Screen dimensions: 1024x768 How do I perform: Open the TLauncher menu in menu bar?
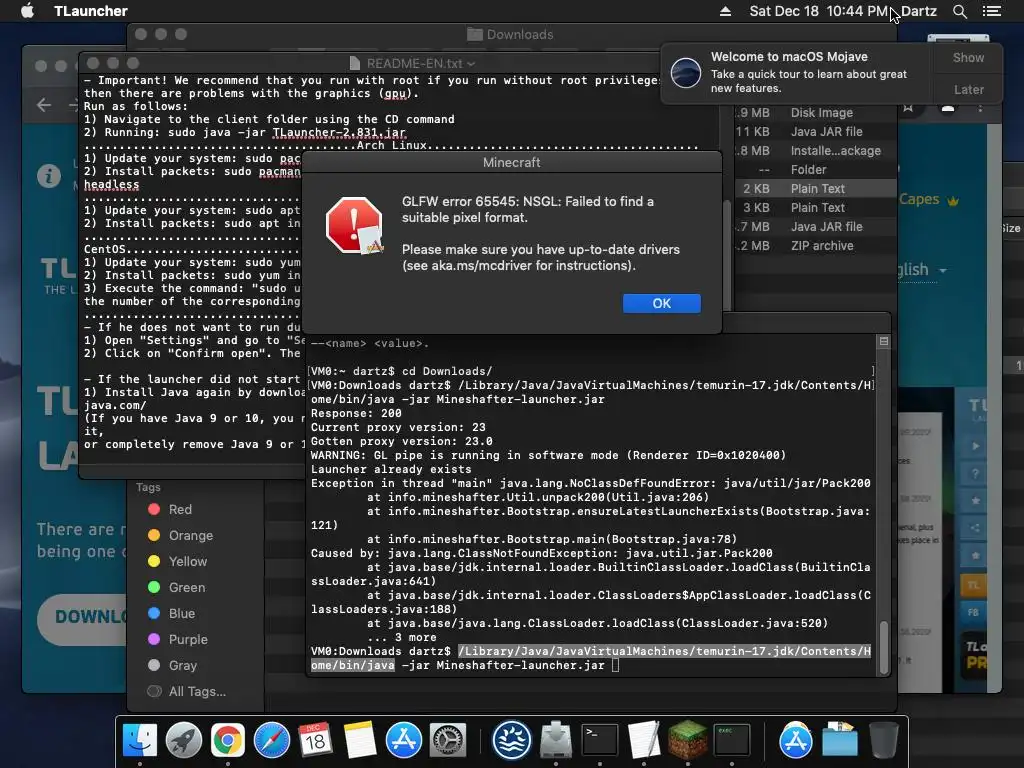pyautogui.click(x=91, y=11)
